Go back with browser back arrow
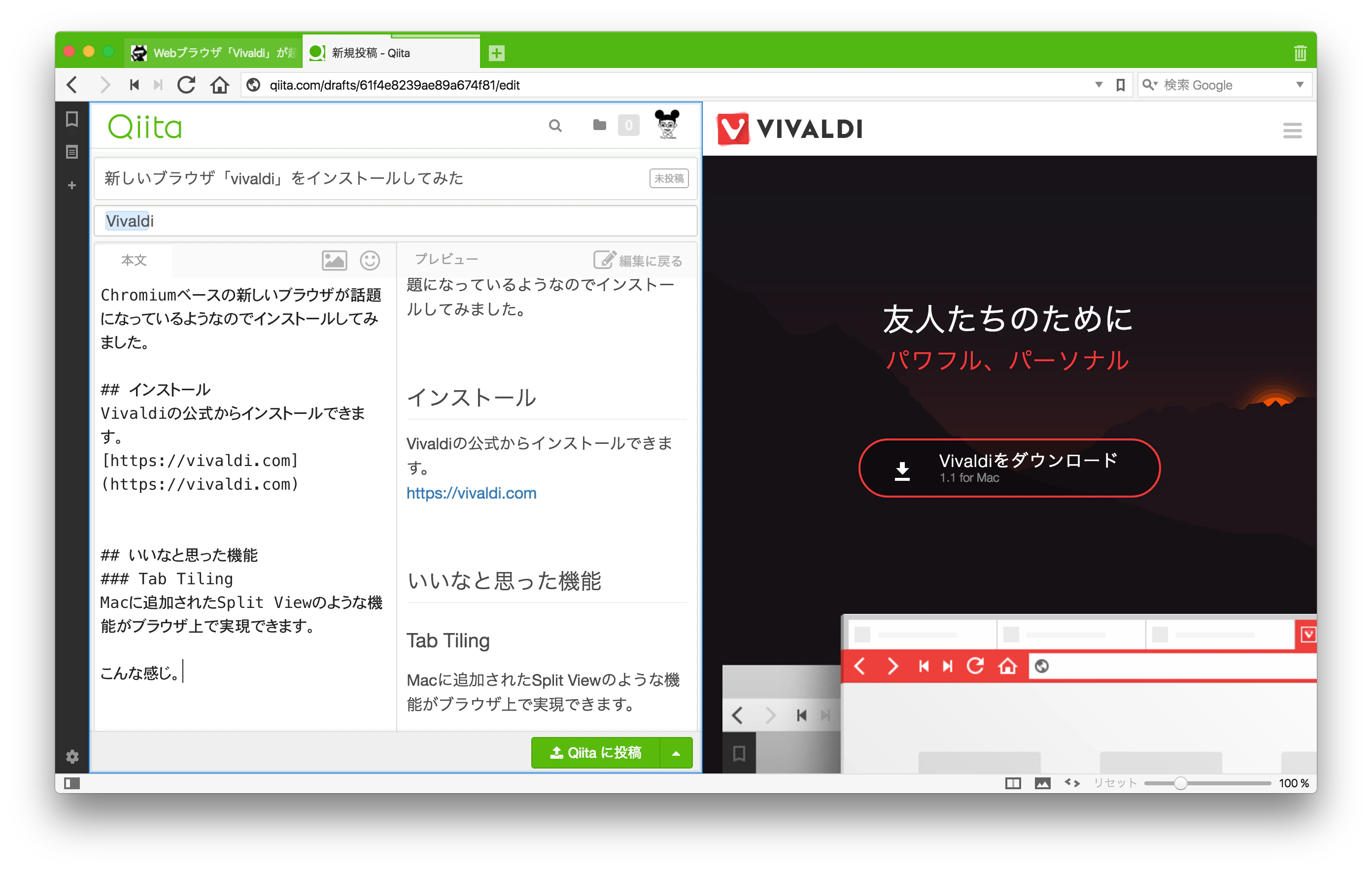This screenshot has height=872, width=1372. coord(72,85)
